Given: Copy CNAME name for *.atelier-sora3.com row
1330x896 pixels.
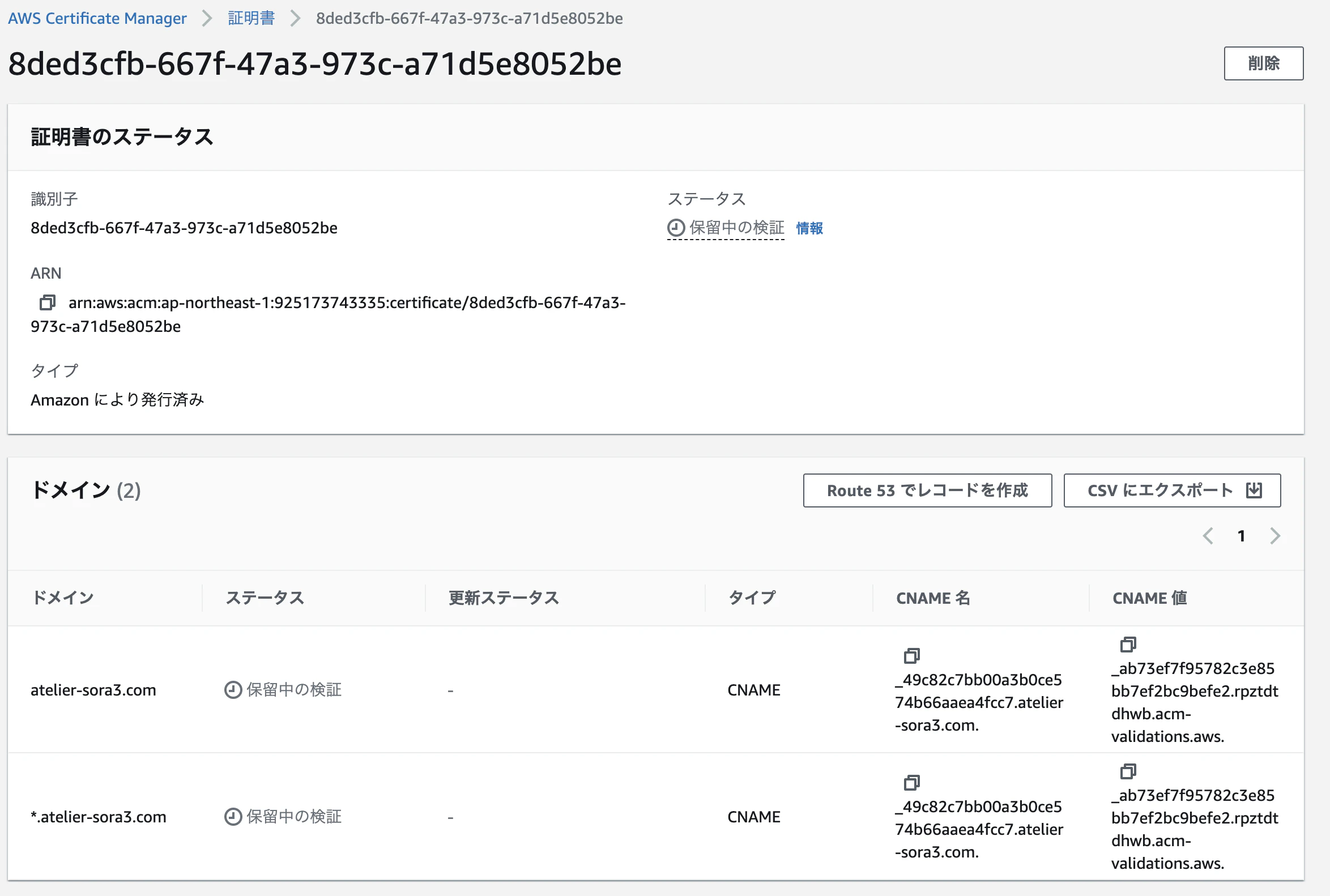Looking at the screenshot, I should pyautogui.click(x=911, y=782).
